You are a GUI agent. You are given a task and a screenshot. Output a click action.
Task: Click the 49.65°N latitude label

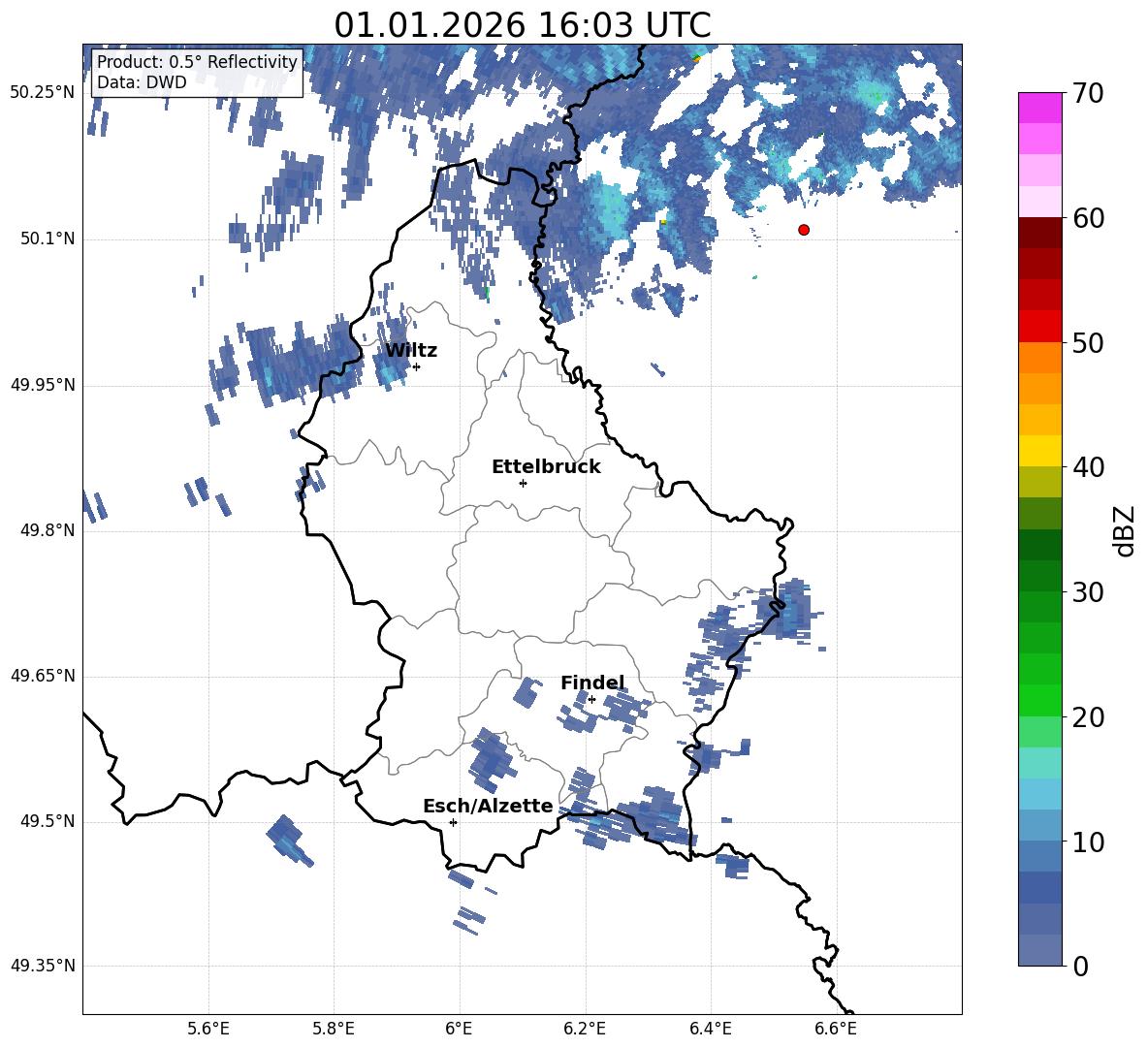click(43, 676)
